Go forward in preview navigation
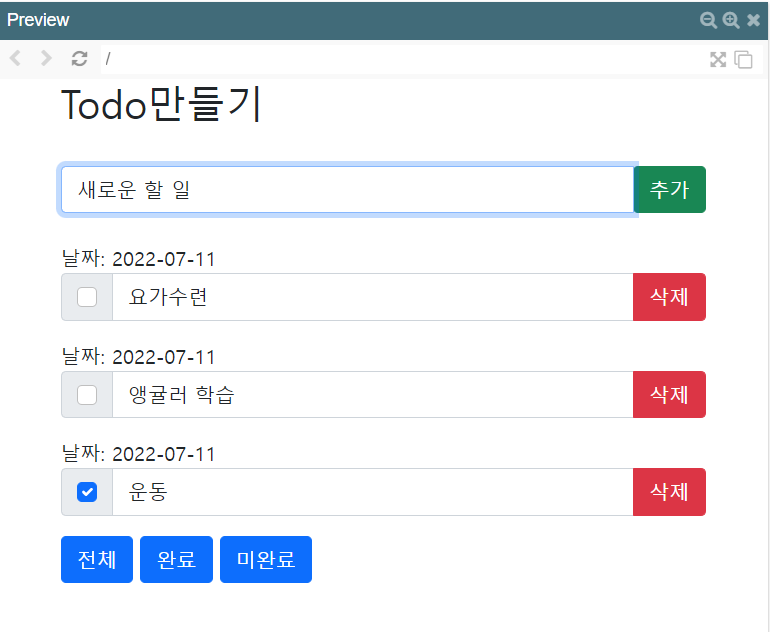Image resolution: width=770 pixels, height=632 pixels. tap(46, 59)
